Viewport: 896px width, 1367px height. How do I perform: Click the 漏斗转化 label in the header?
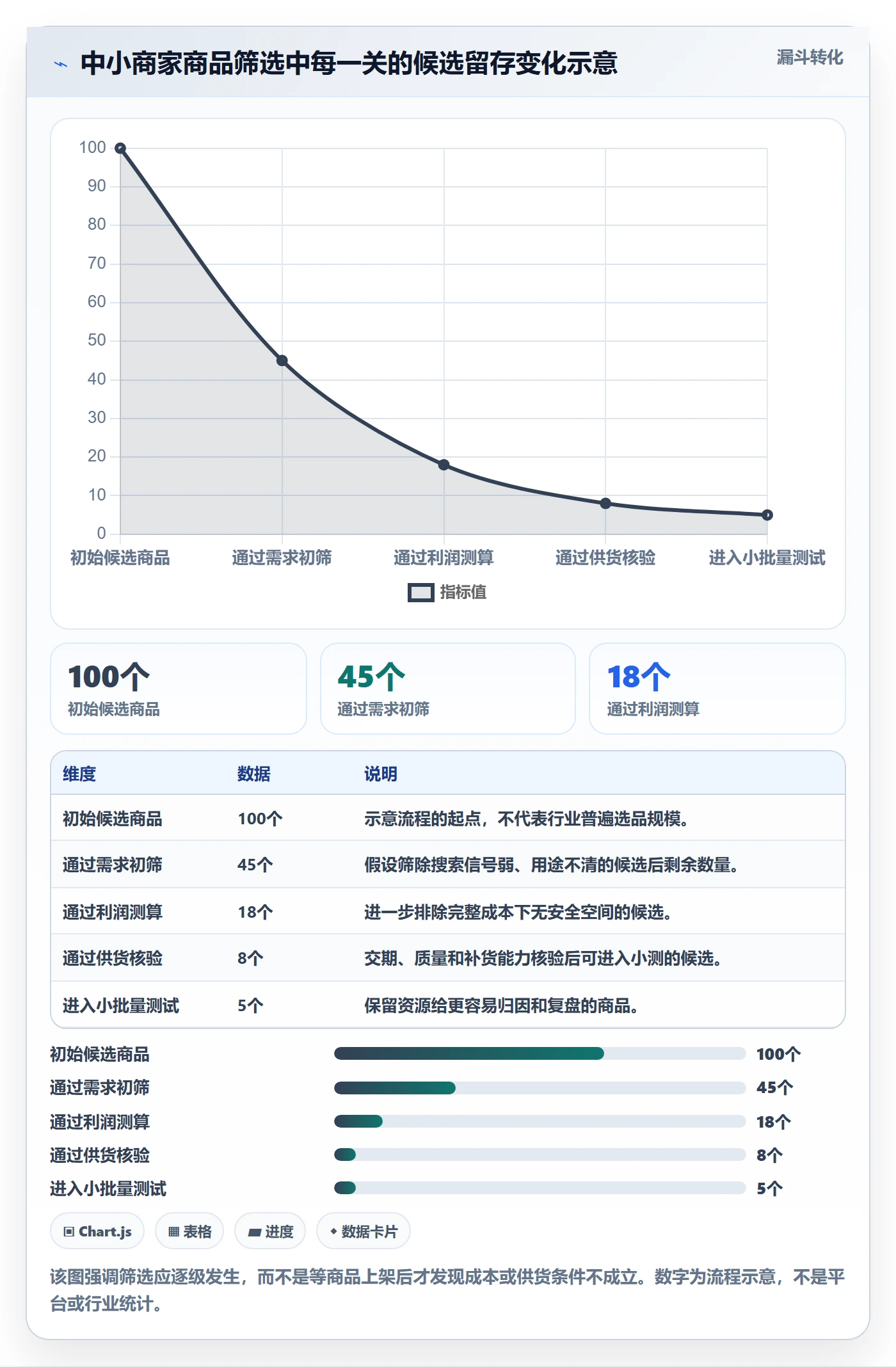[810, 58]
